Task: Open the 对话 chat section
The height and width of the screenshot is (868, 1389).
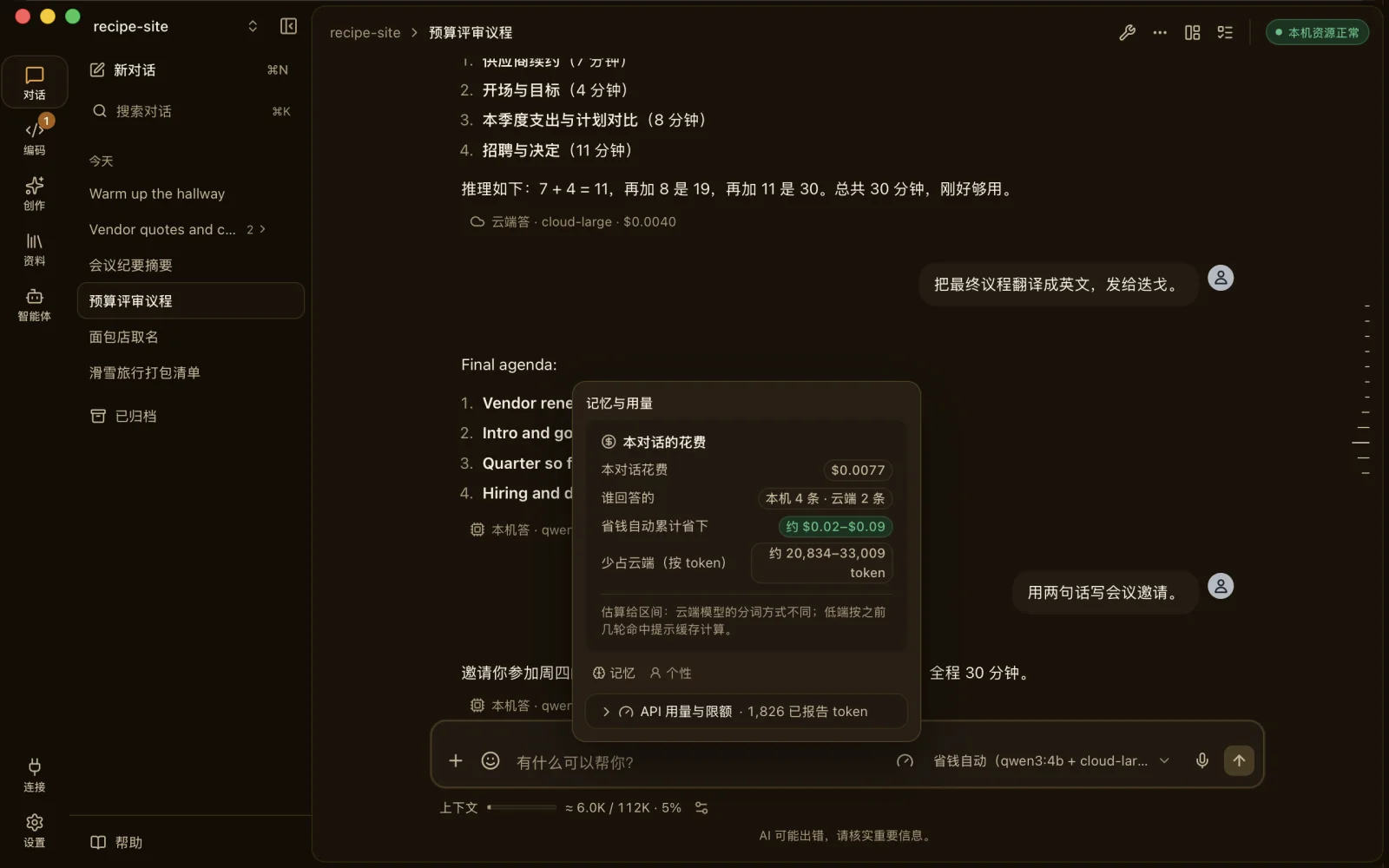Action: point(35,82)
